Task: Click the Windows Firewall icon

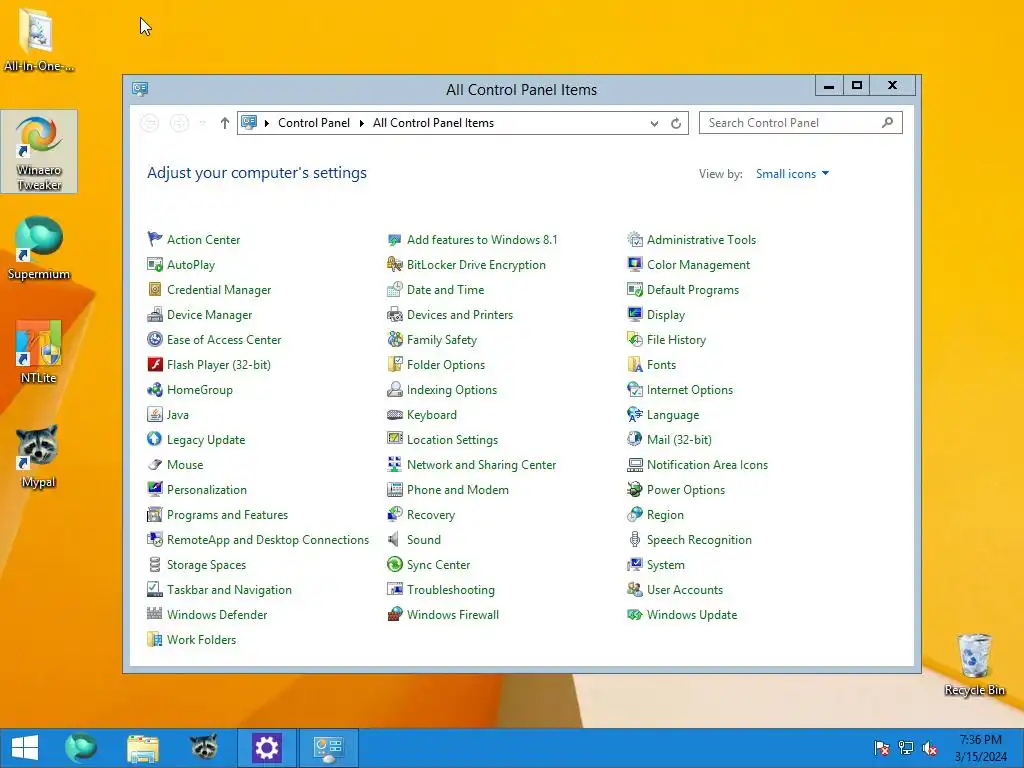Action: (394, 615)
